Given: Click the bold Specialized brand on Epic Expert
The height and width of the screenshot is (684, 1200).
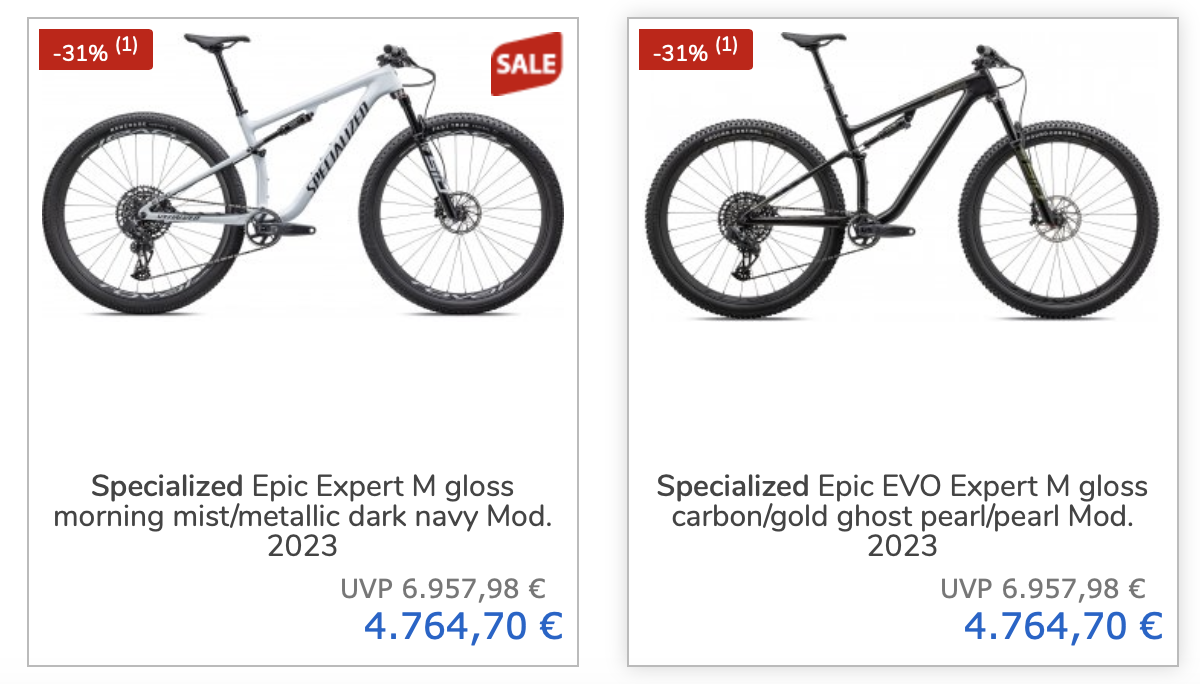Looking at the screenshot, I should [167, 488].
